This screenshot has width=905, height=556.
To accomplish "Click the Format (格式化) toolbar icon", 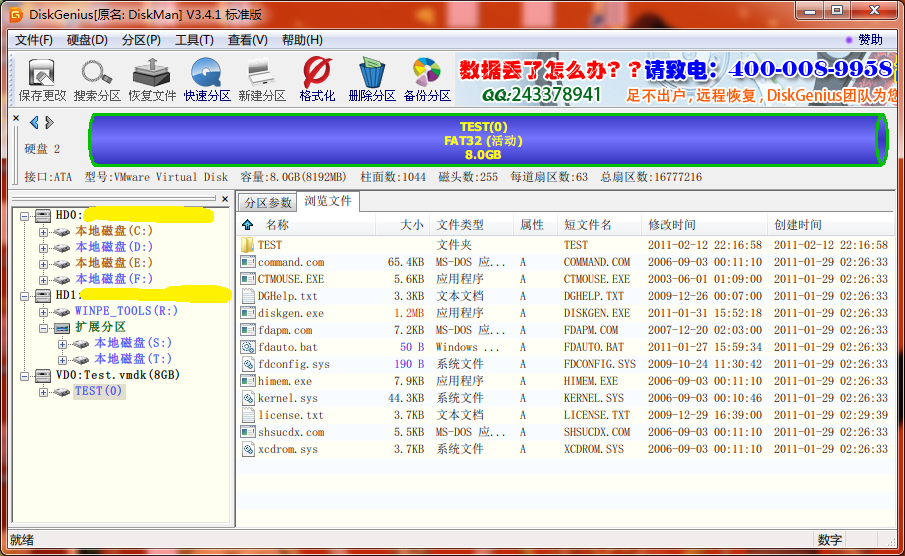I will pos(317,80).
